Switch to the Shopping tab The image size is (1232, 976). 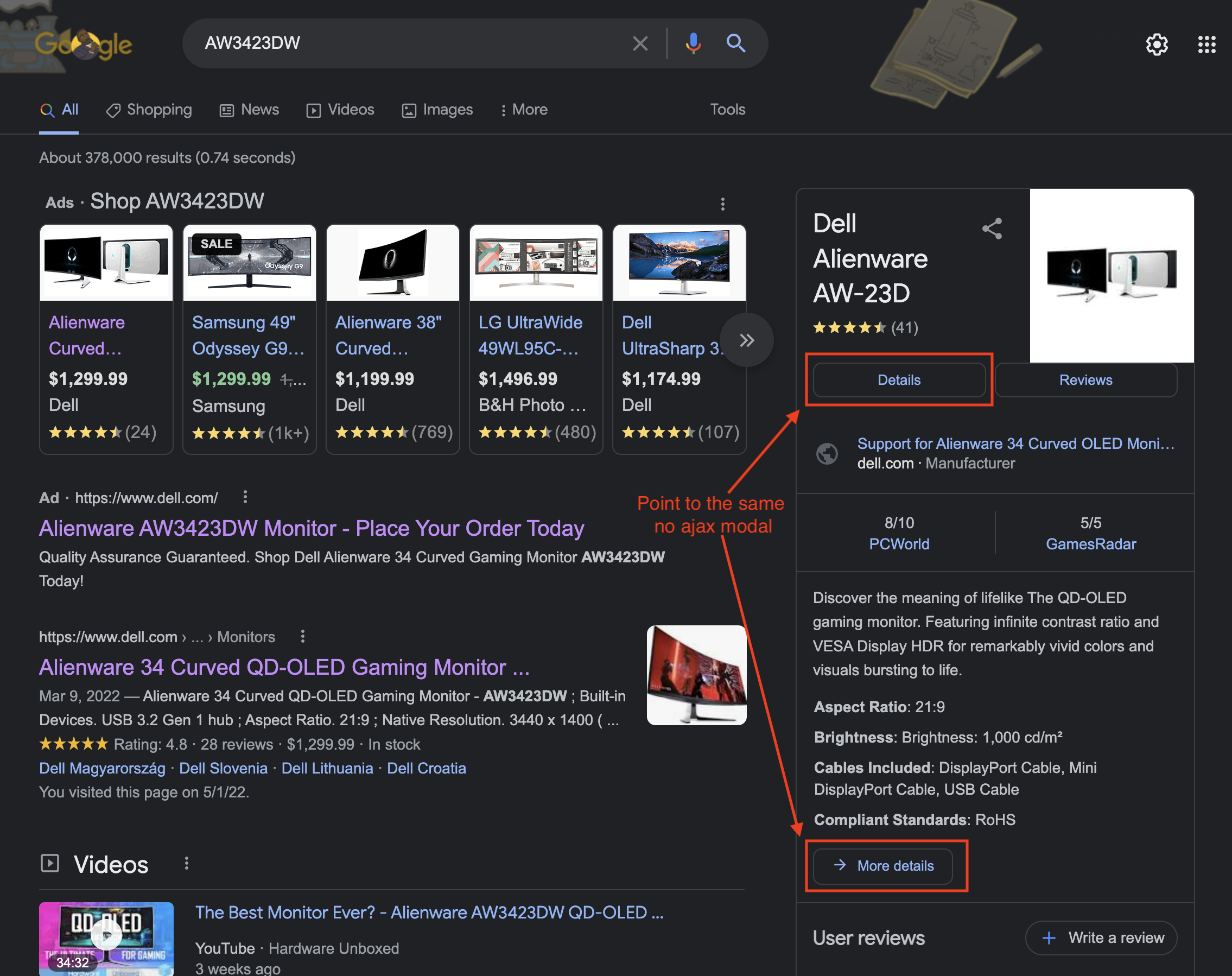point(149,110)
